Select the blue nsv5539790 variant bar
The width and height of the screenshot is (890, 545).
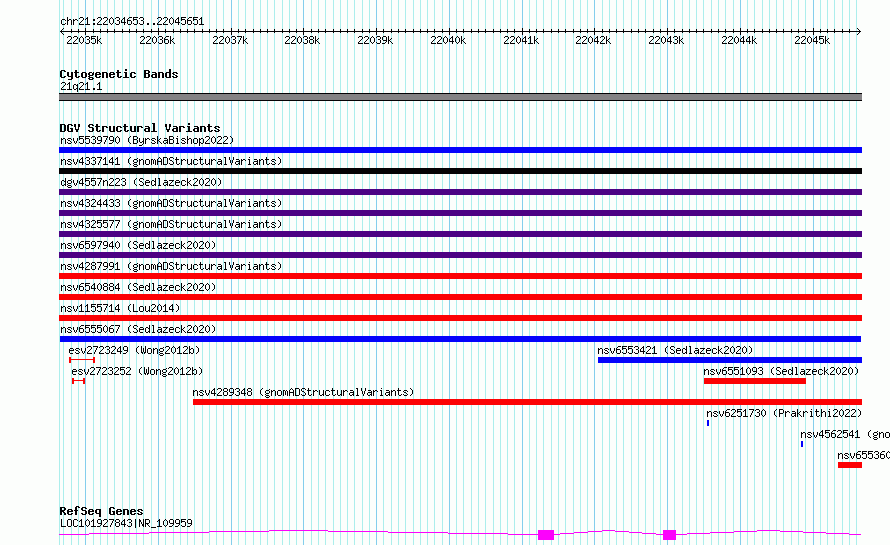(460, 150)
